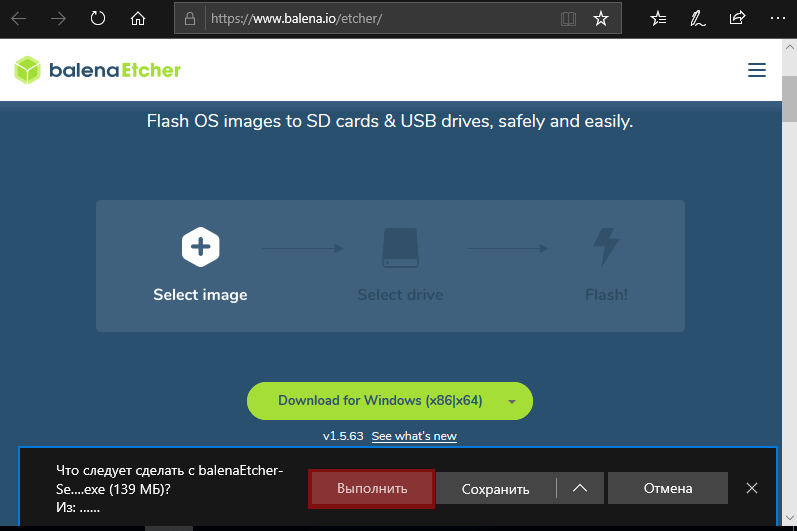Go back to the previous page
797x531 pixels.
point(19,19)
